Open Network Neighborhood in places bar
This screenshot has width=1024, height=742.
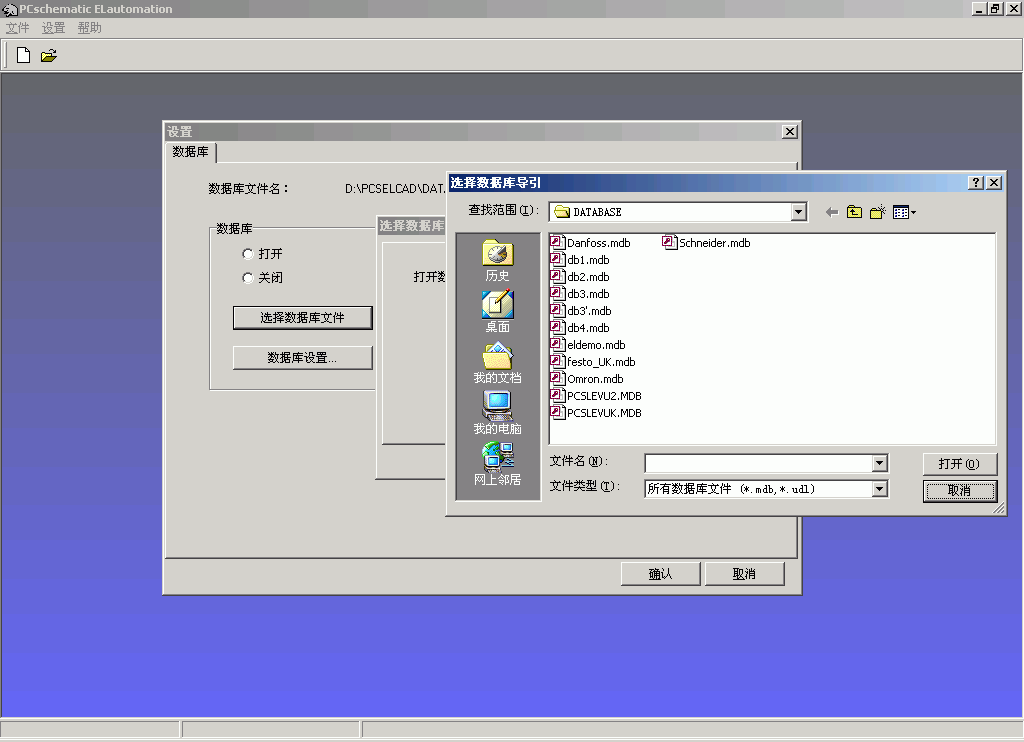pyautogui.click(x=497, y=463)
